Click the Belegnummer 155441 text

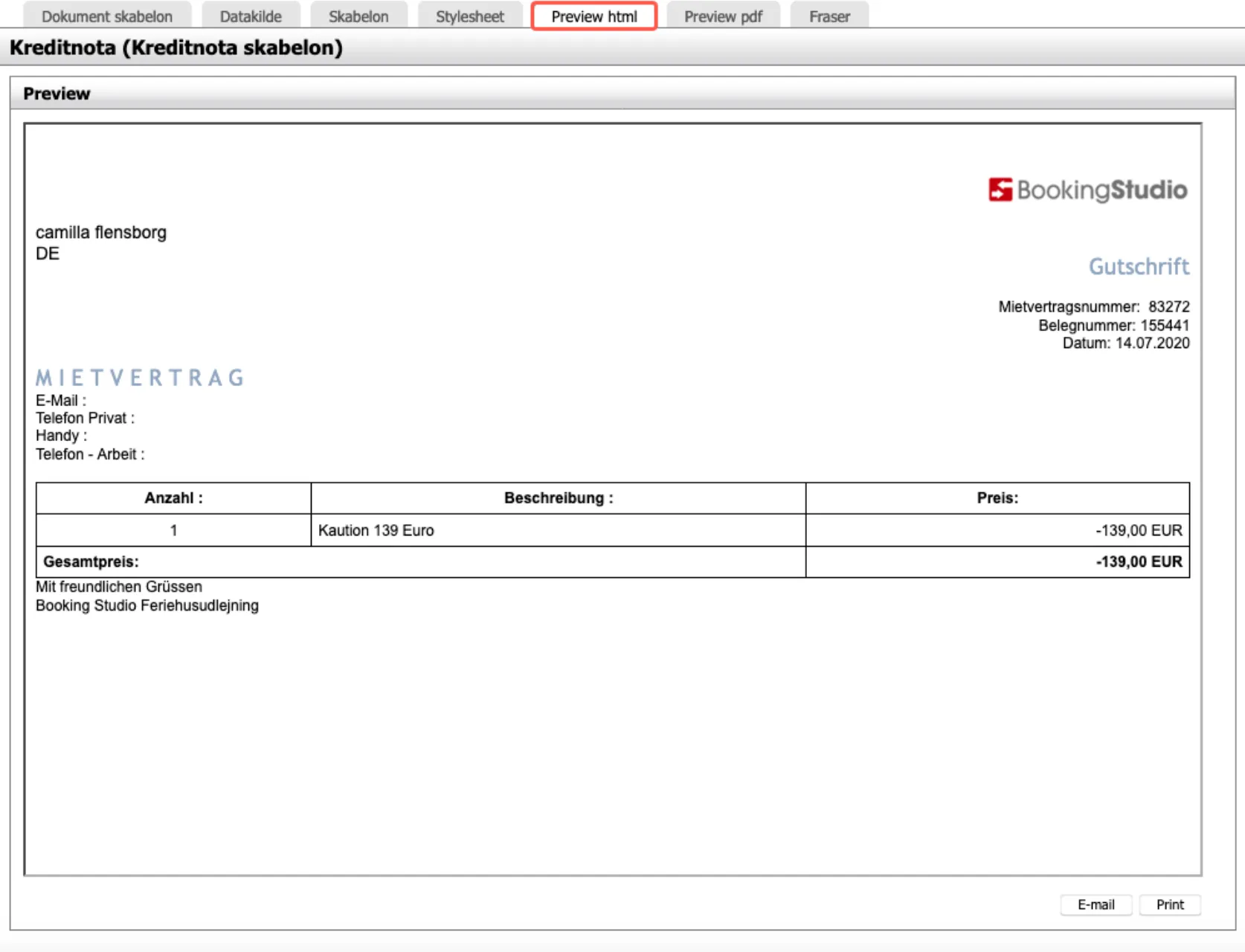[x=1113, y=325]
